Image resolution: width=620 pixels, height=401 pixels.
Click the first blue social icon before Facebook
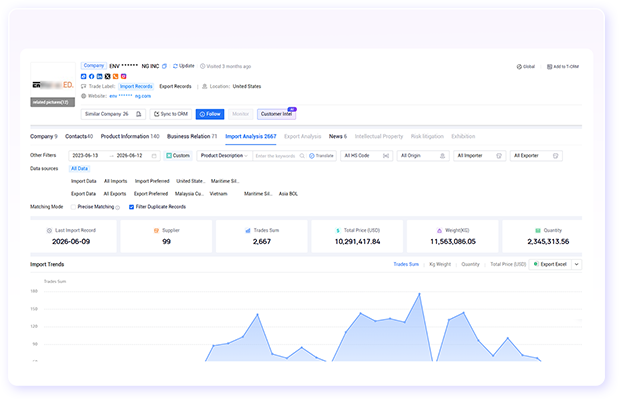(x=83, y=76)
